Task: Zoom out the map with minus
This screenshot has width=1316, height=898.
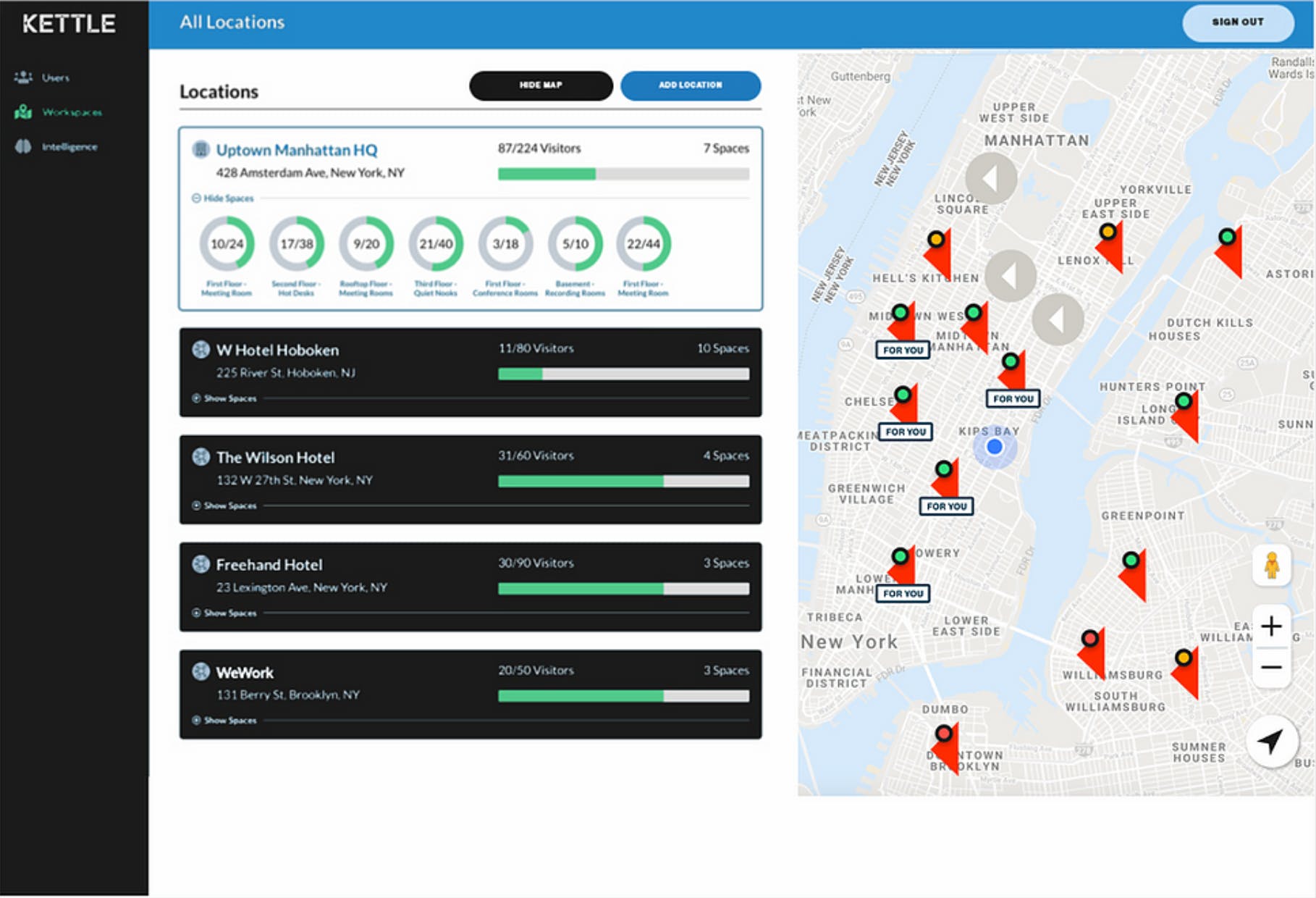Action: coord(1272,667)
